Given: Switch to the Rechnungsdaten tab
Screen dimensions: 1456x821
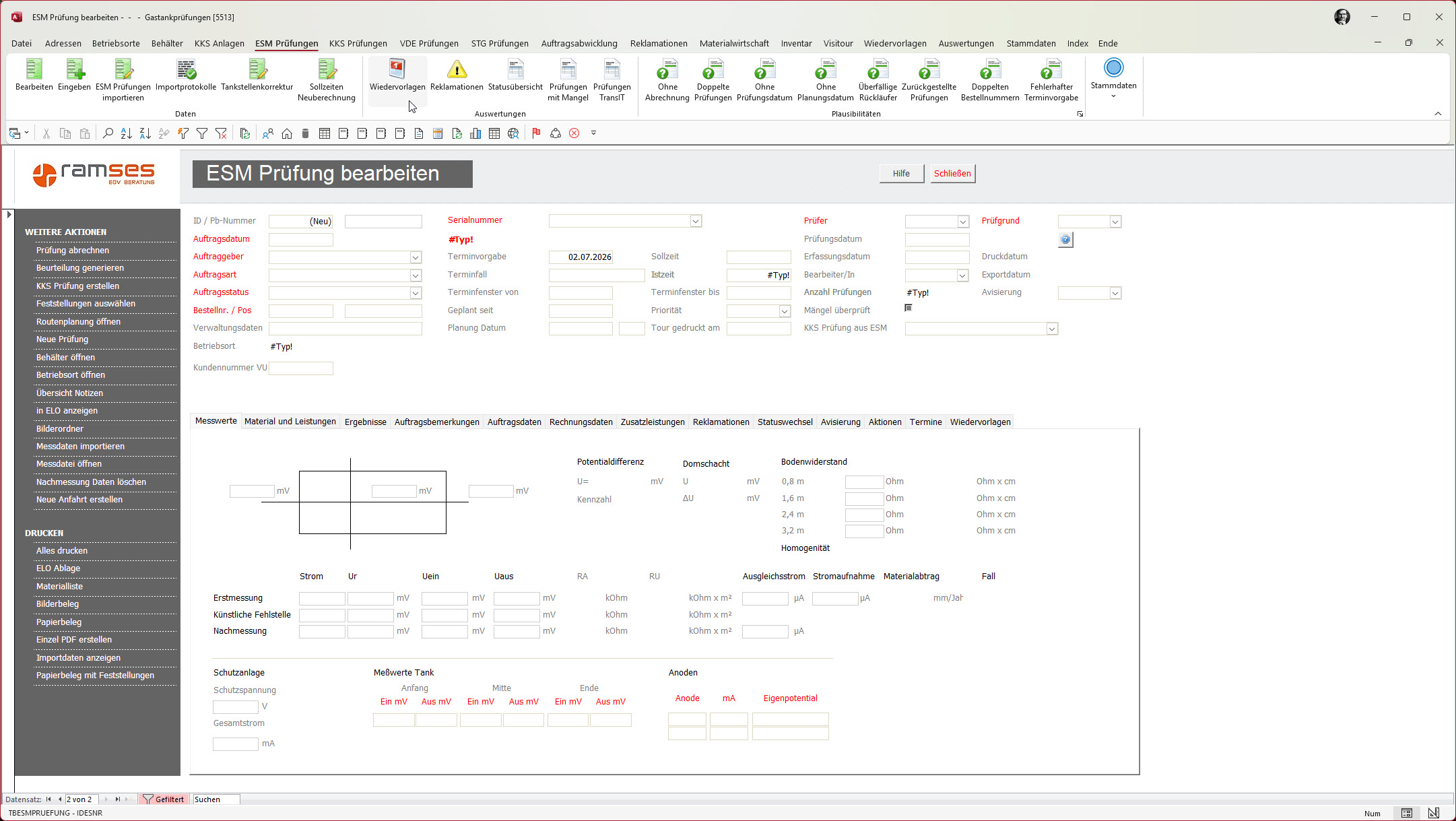Looking at the screenshot, I should (x=581, y=422).
